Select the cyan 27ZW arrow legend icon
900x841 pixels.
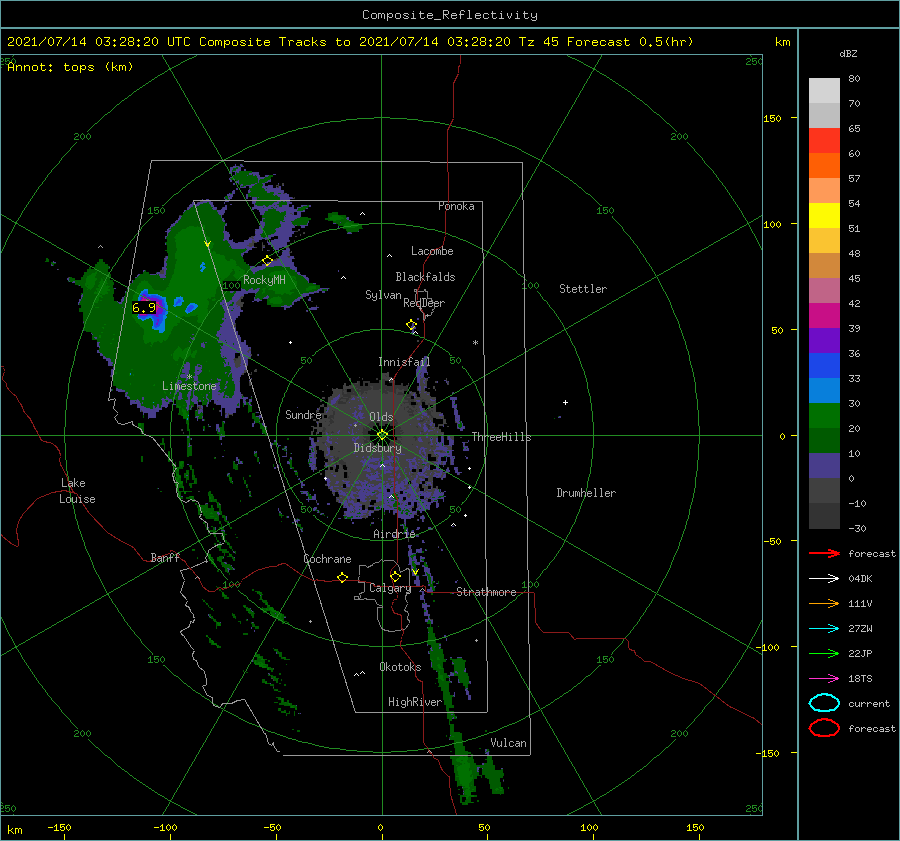coord(824,629)
